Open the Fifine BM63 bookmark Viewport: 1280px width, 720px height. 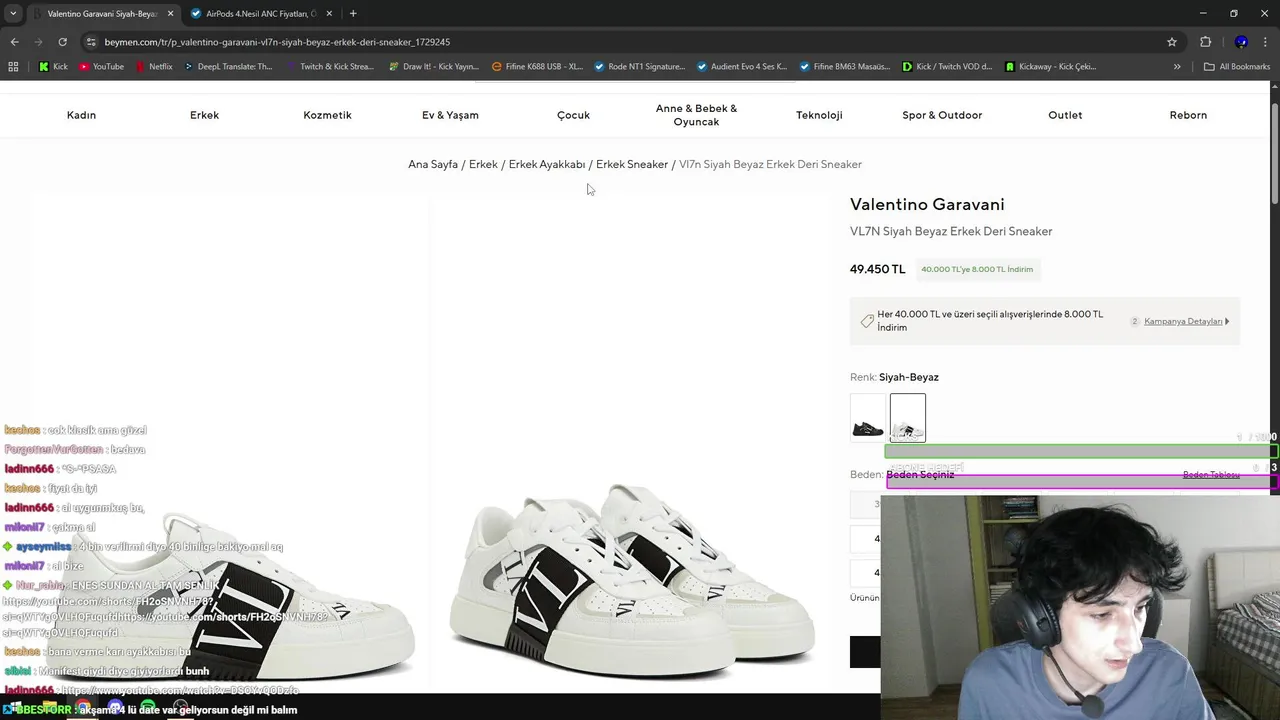point(844,67)
